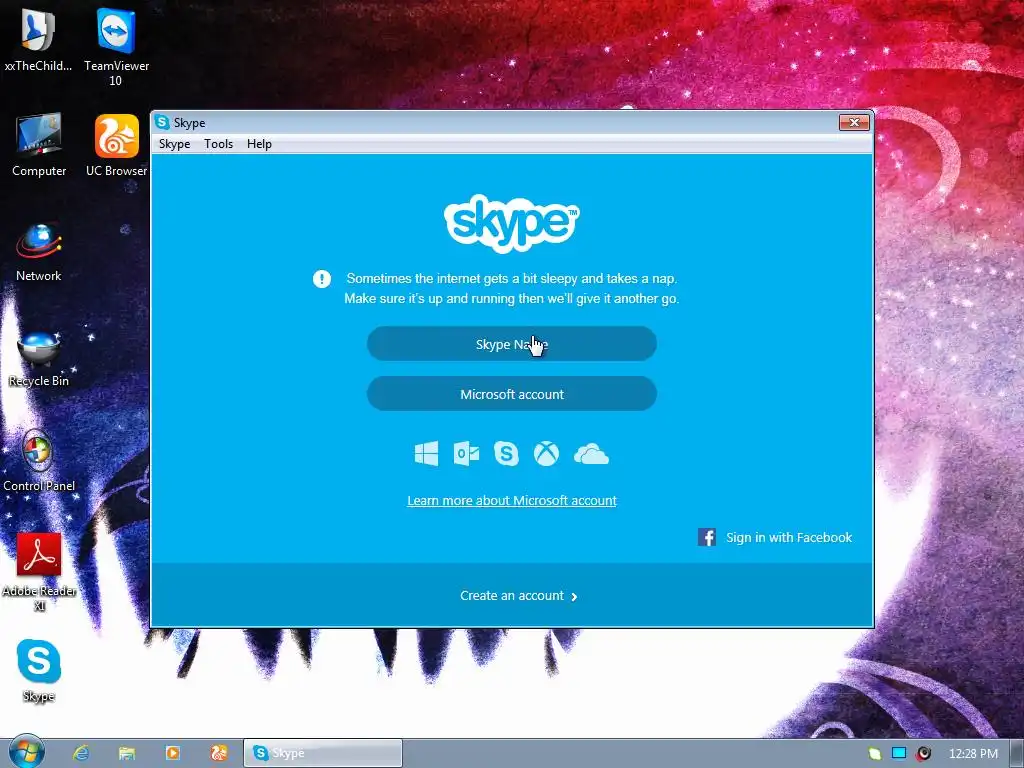Open UC Browser from the taskbar
Image resolution: width=1024 pixels, height=768 pixels.
219,753
